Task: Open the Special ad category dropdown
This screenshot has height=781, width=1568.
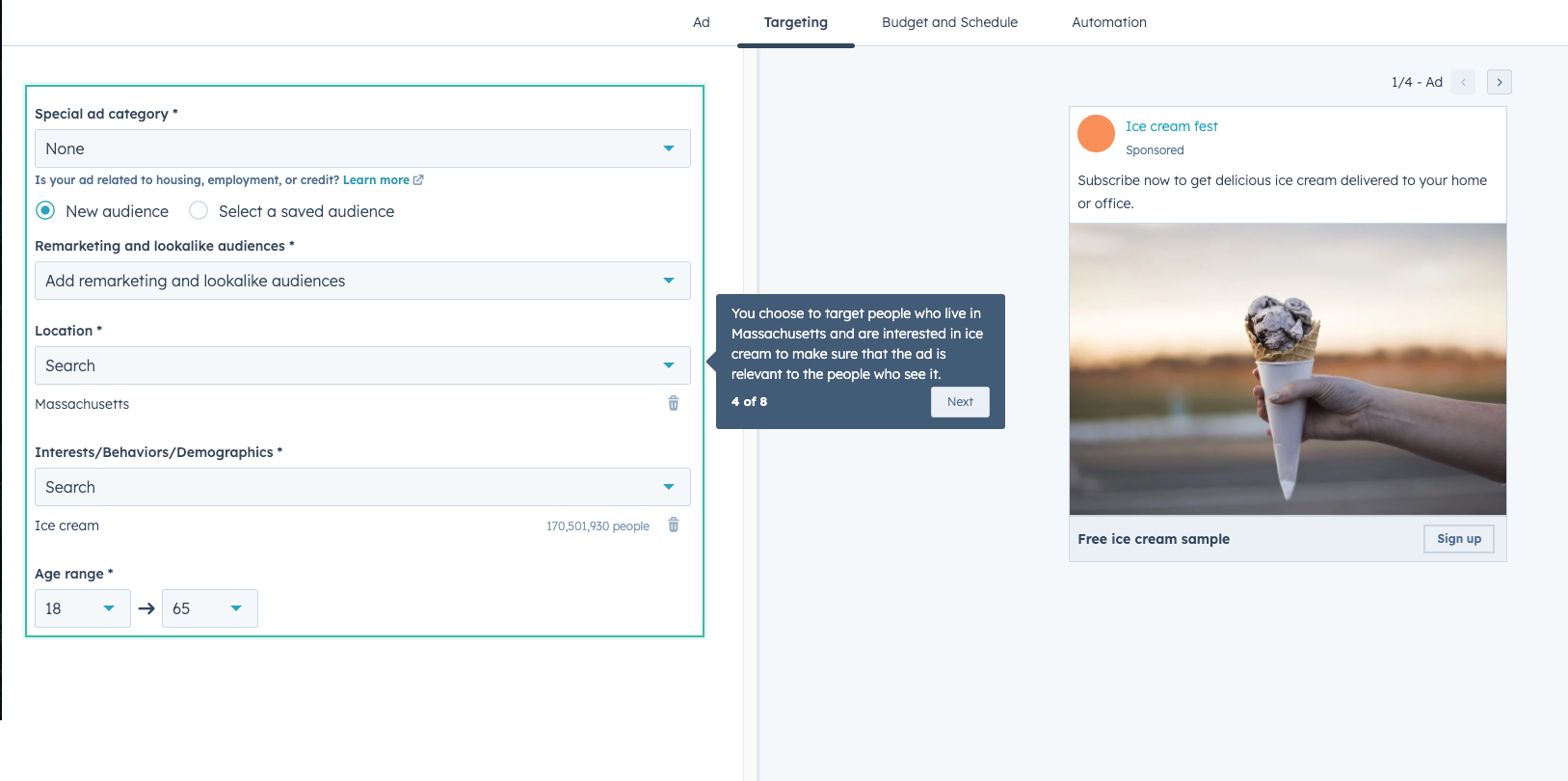Action: 362,148
